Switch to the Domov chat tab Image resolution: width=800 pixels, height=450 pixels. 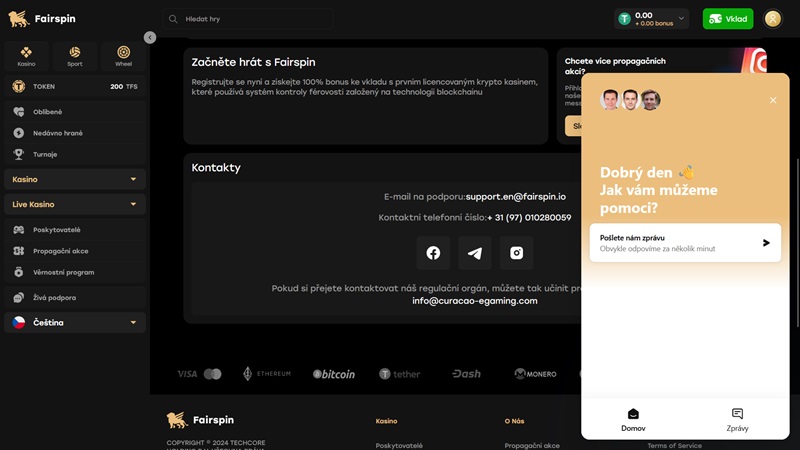click(633, 419)
